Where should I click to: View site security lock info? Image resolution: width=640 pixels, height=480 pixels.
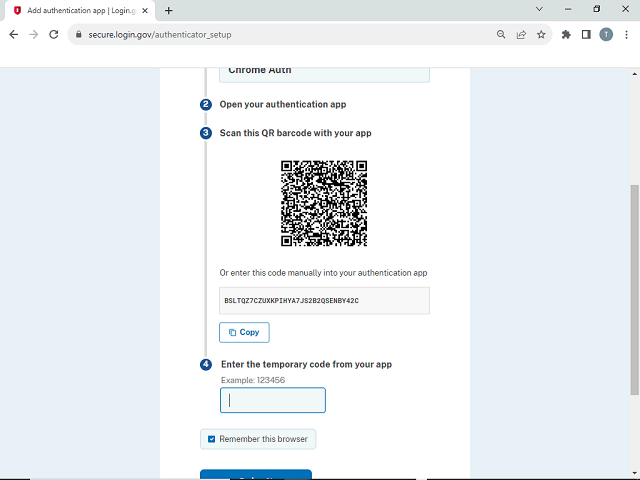pos(79,35)
